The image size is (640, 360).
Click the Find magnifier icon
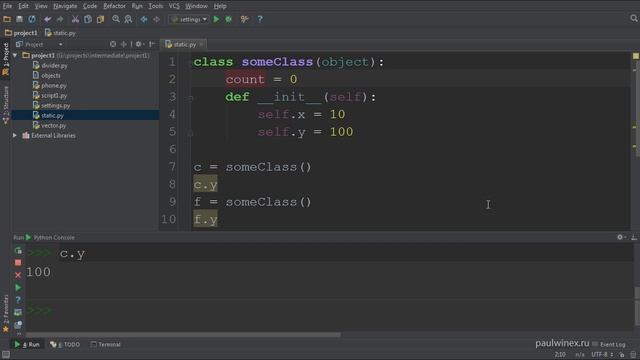(x=116, y=19)
